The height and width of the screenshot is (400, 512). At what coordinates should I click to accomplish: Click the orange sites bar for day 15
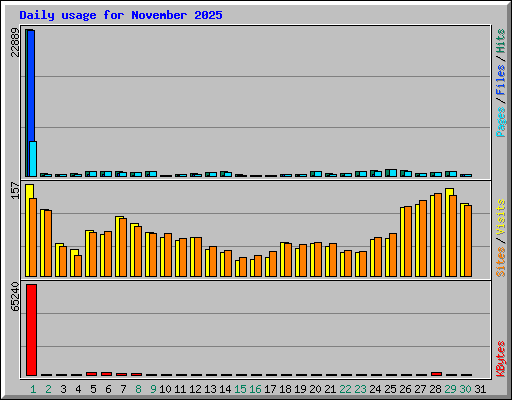pos(243,267)
